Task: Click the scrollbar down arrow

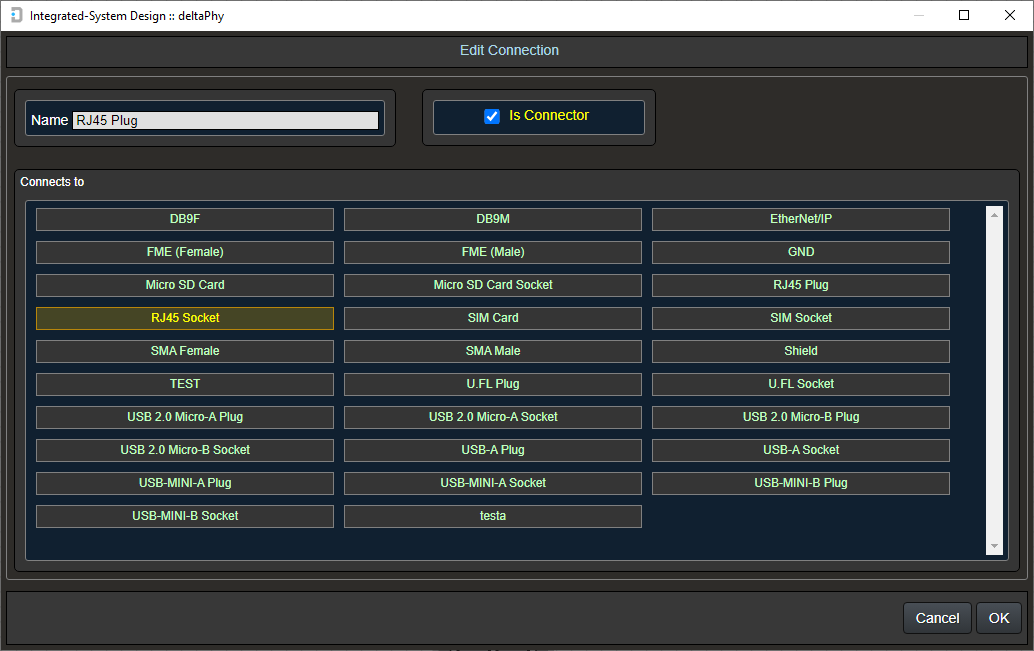Action: point(994,546)
